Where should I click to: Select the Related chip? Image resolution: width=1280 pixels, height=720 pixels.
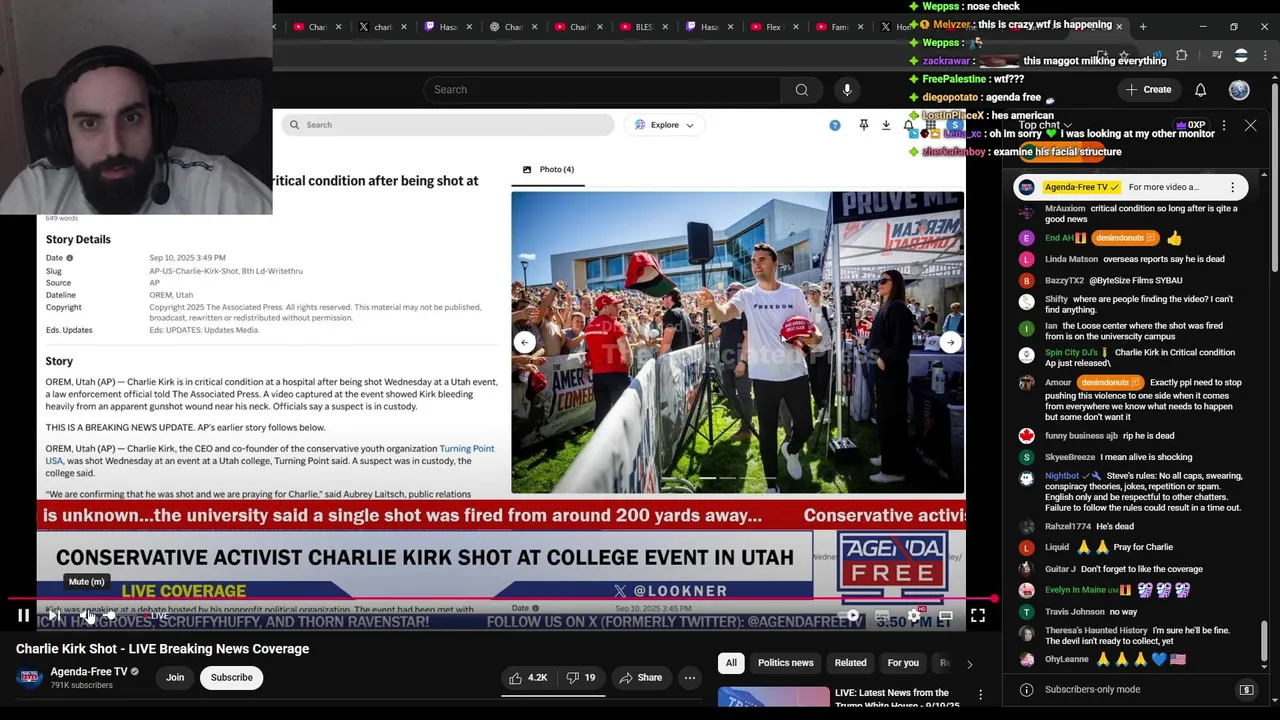[x=851, y=662]
